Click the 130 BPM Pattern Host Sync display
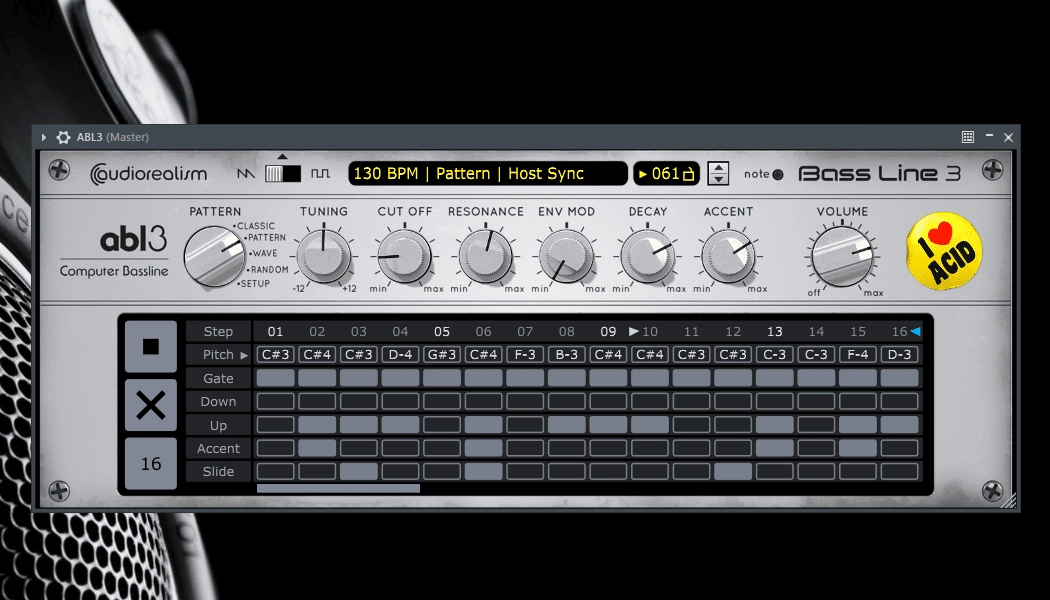 pos(488,173)
